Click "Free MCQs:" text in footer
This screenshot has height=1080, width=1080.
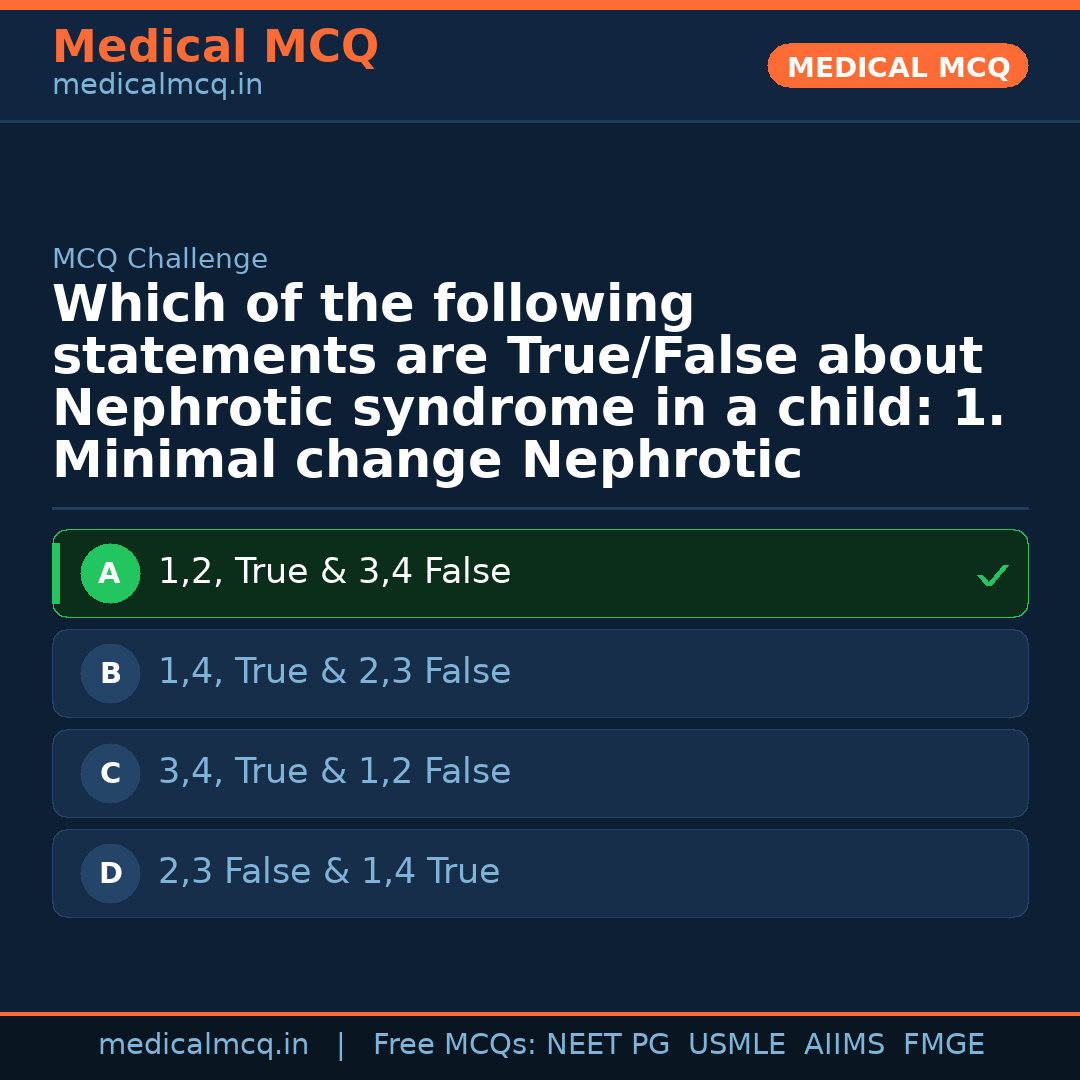(x=454, y=1045)
